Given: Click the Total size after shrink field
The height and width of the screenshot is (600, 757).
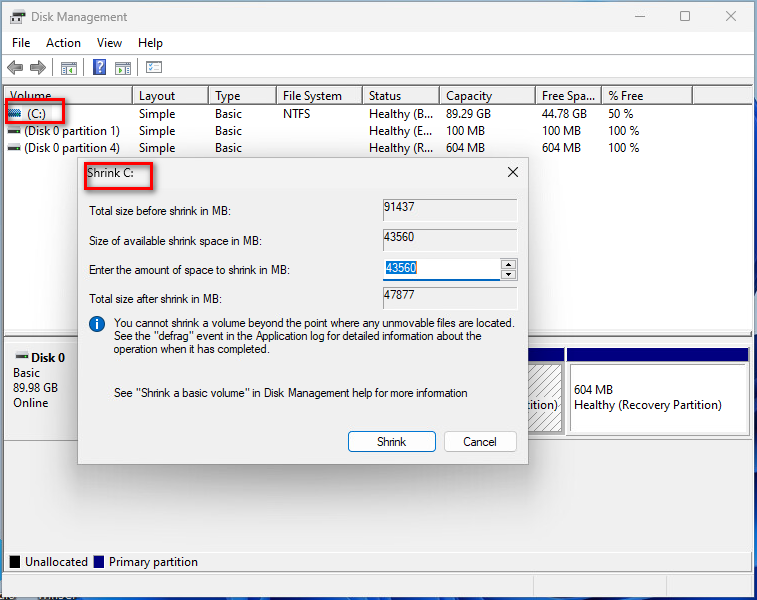Looking at the screenshot, I should tap(450, 298).
